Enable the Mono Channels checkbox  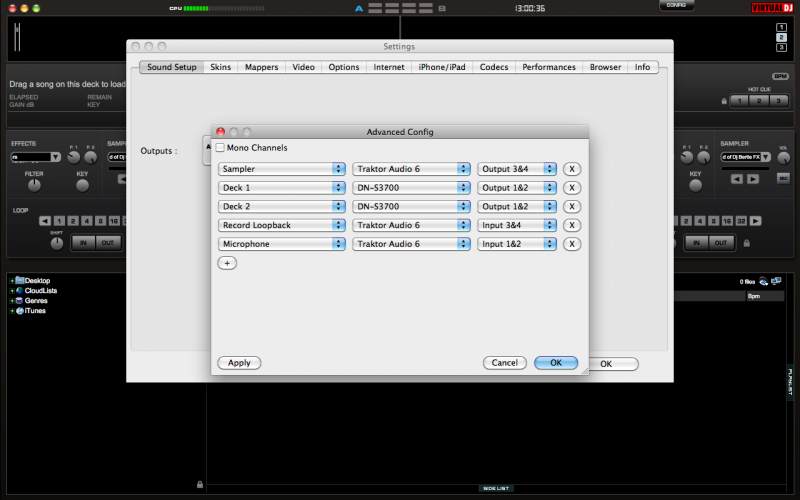click(x=220, y=148)
